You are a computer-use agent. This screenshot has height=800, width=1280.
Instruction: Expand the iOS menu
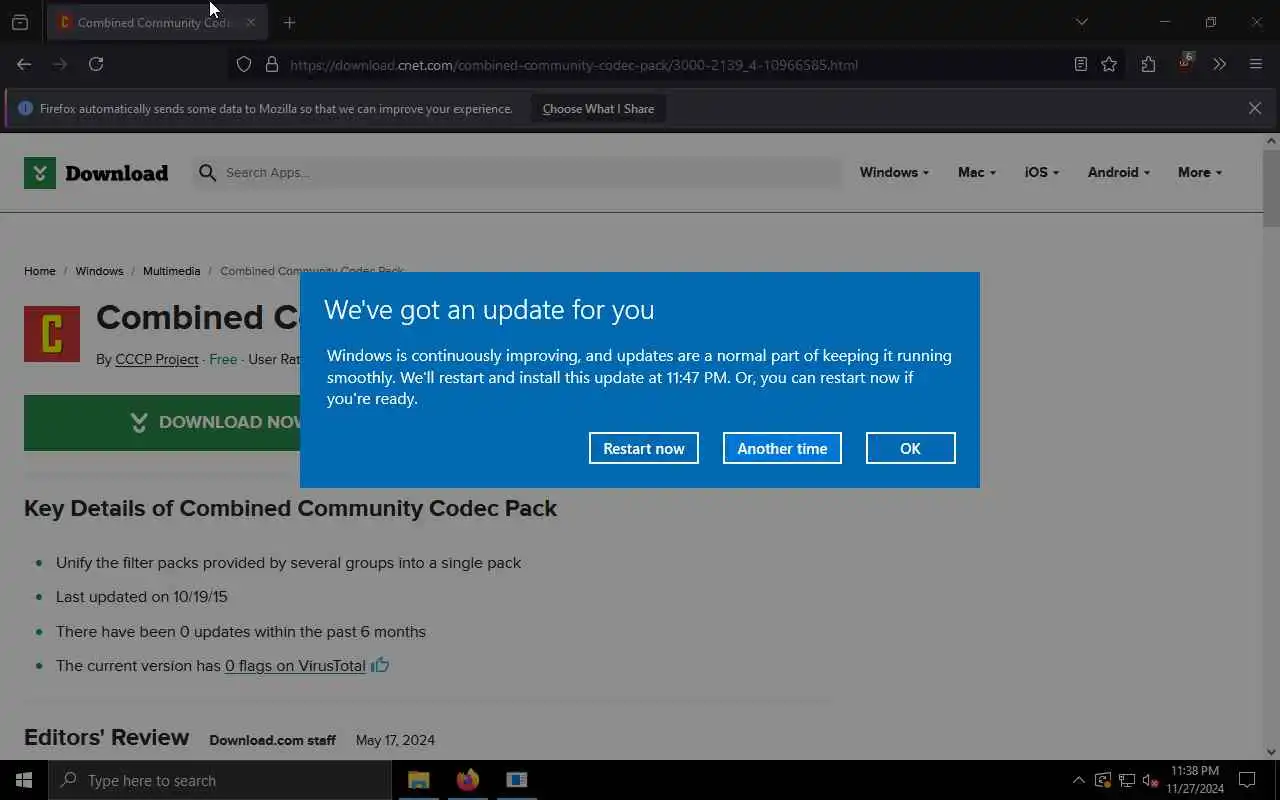tap(1041, 172)
